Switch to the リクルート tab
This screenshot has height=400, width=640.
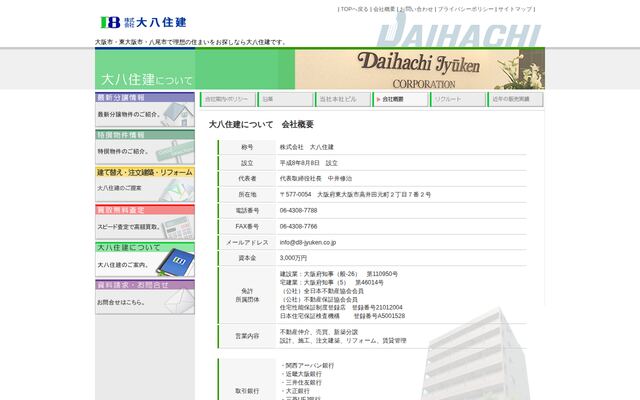pyautogui.click(x=458, y=99)
